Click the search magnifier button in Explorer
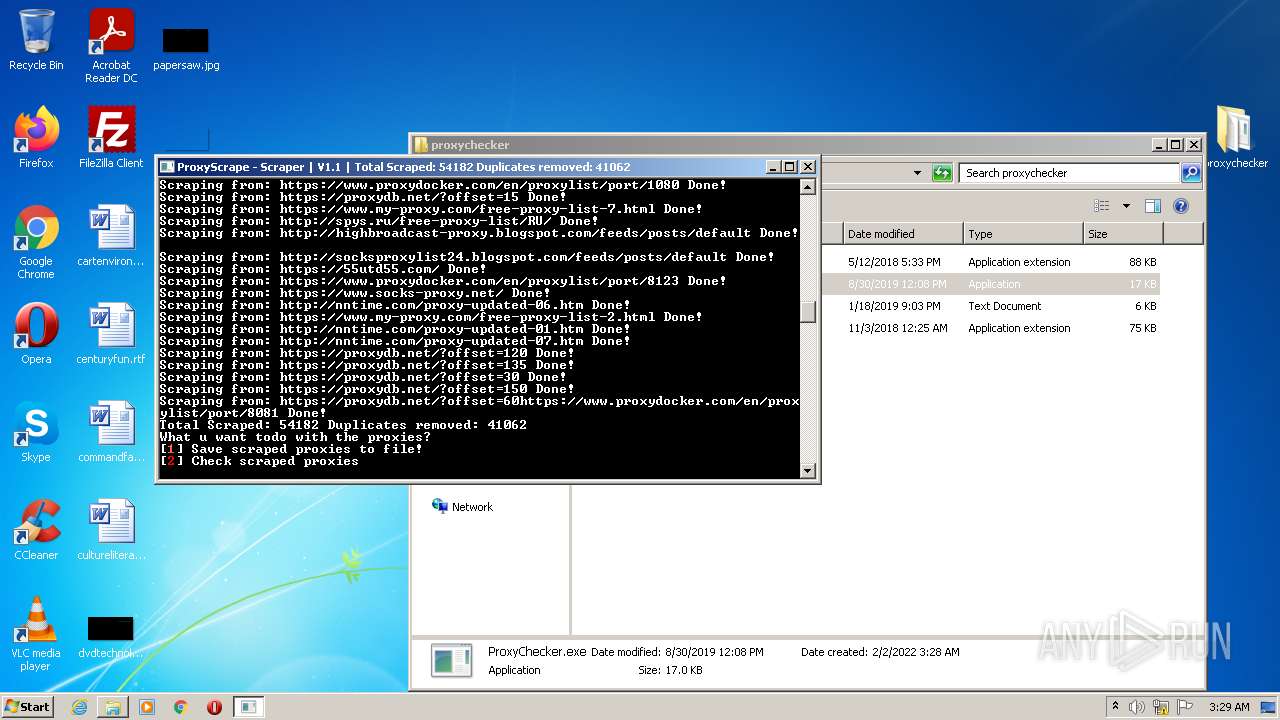Image resolution: width=1280 pixels, height=720 pixels. (1190, 173)
